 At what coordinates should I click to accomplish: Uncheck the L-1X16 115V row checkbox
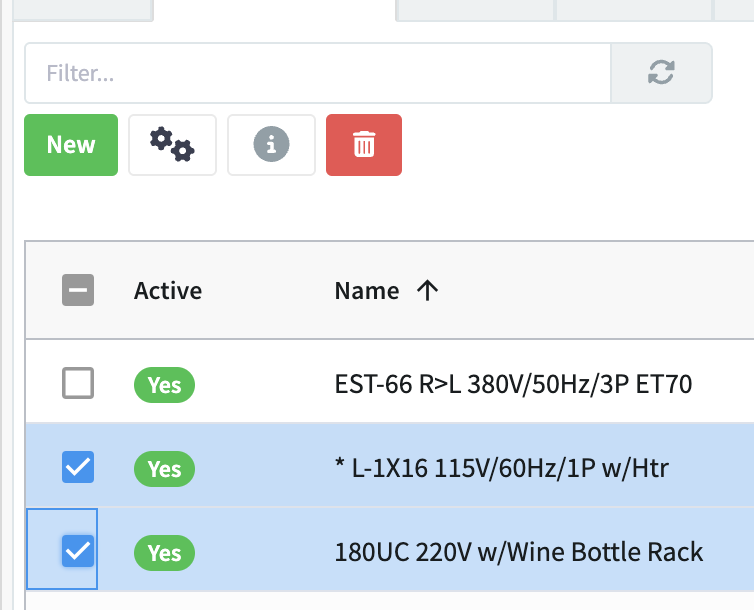[78, 467]
